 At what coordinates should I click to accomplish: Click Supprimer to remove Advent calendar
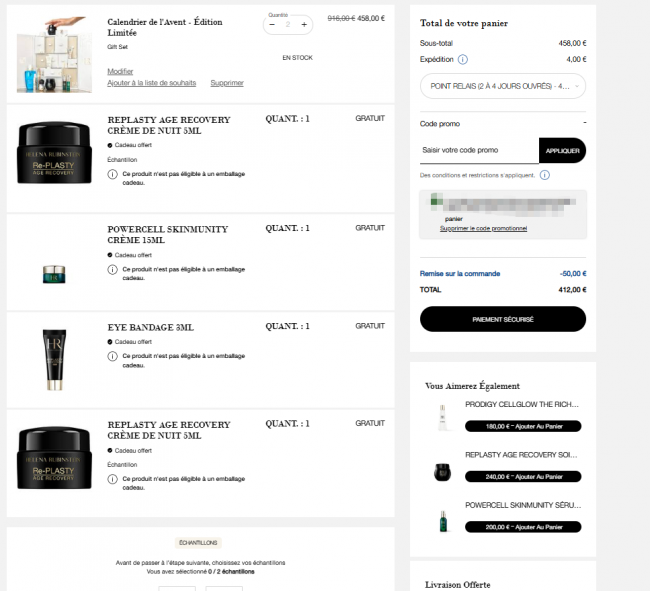pyautogui.click(x=227, y=83)
